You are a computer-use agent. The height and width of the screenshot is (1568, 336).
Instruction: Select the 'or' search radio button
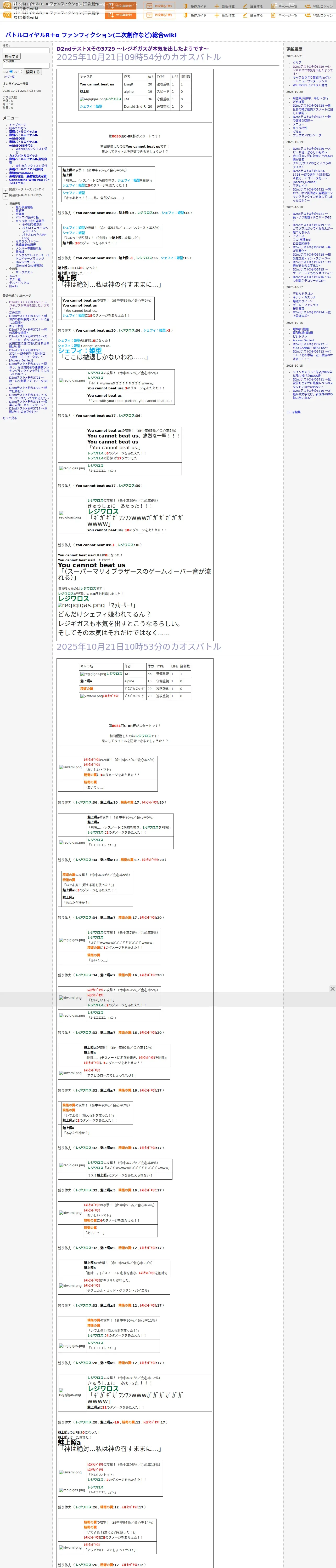tap(20, 71)
